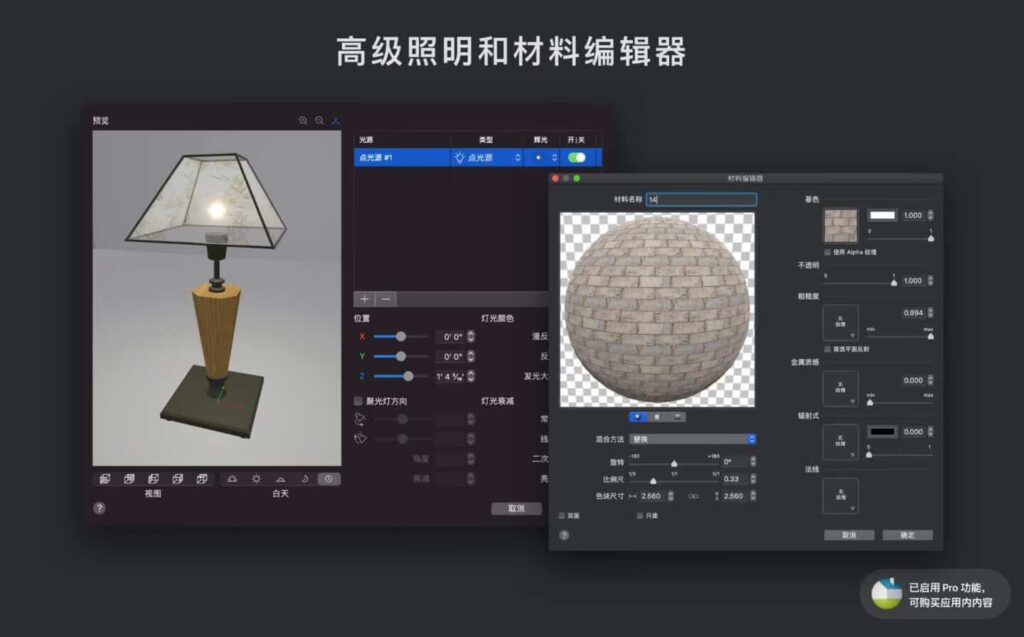Click the walkthrough person icon in preview header
Screen dimensions: 1024x637
(335, 120)
